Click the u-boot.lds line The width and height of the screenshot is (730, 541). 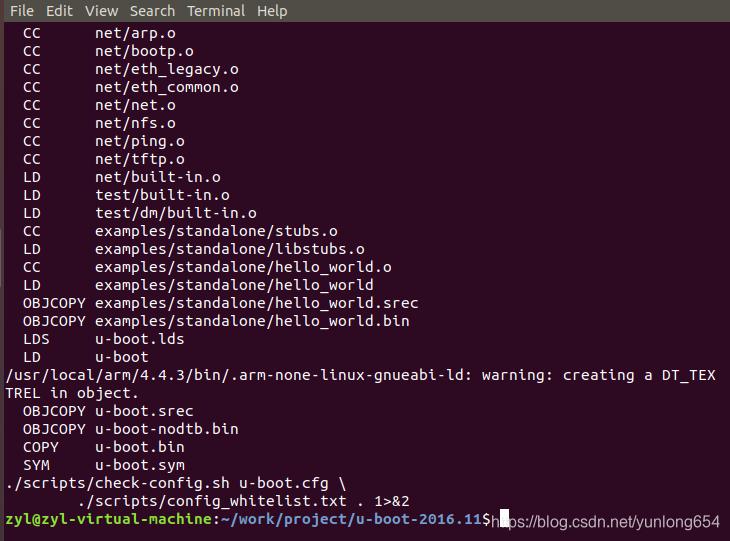coord(104,339)
